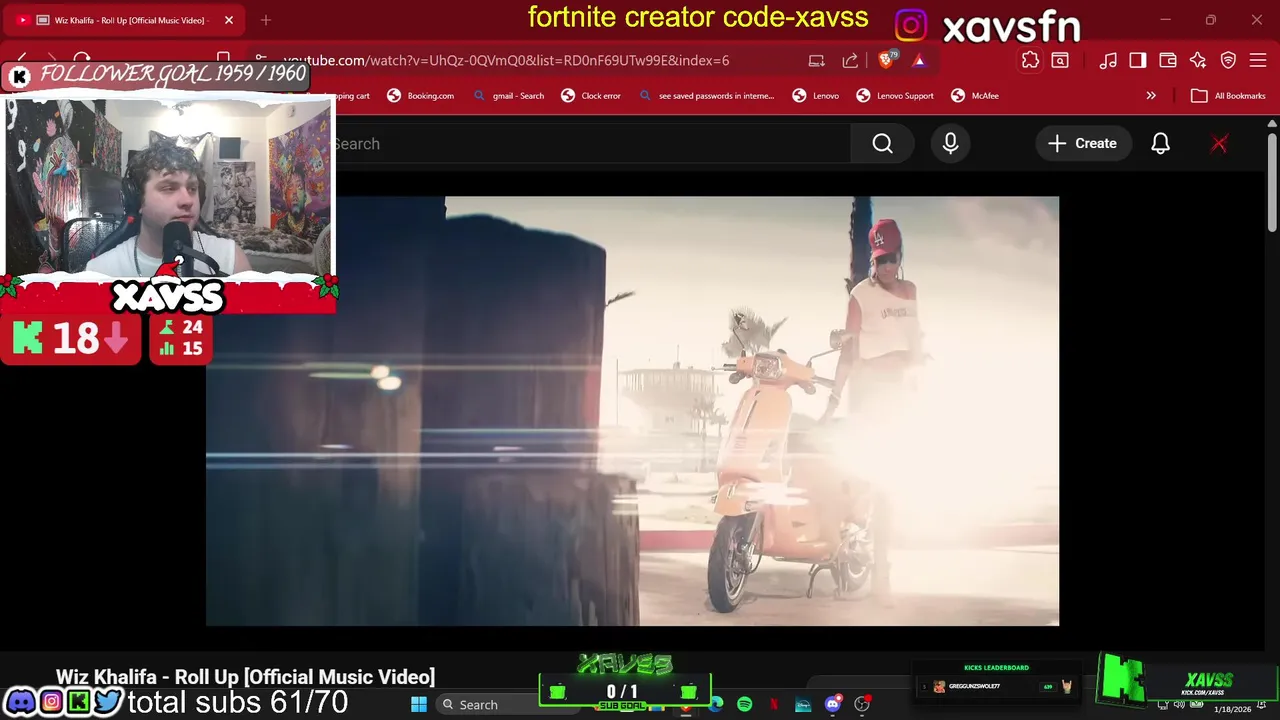Screen dimensions: 1280x720
Task: Open a new browser tab
Action: coord(266,20)
